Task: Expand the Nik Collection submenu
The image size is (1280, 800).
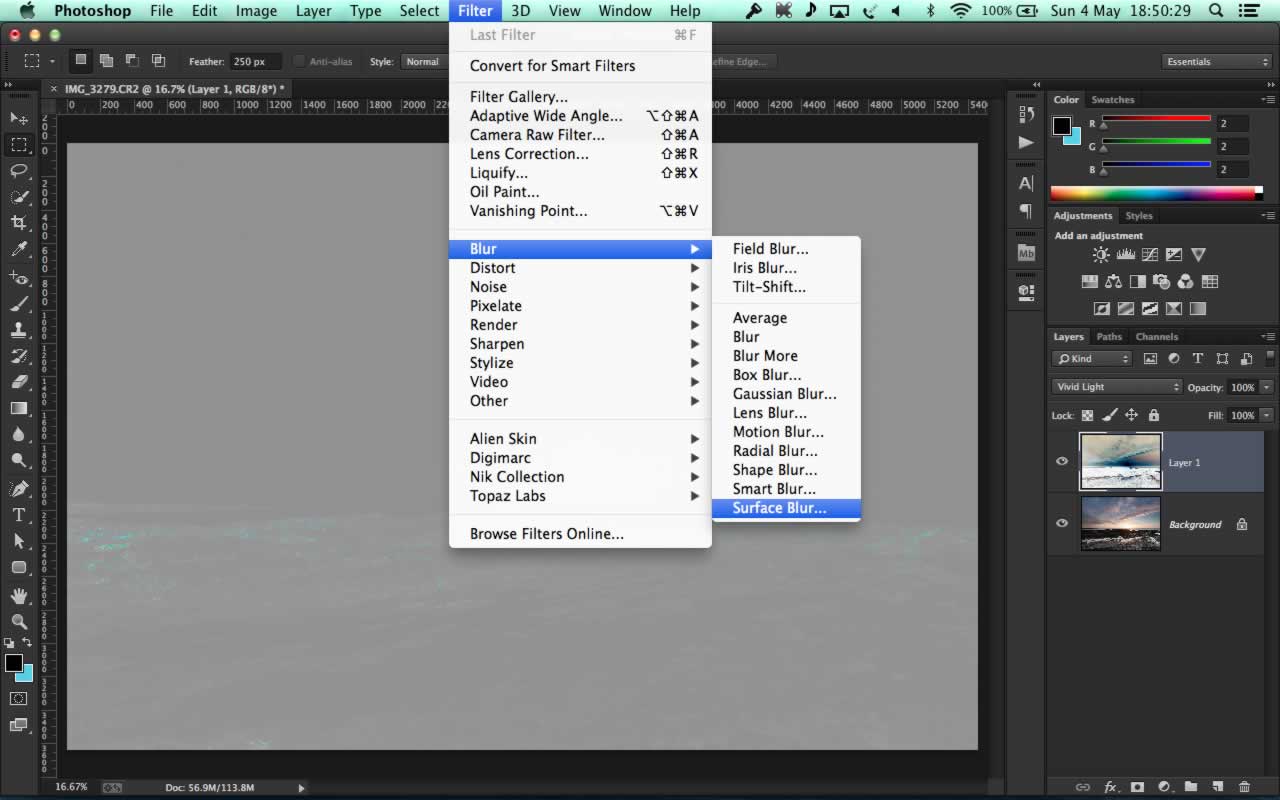Action: (580, 477)
